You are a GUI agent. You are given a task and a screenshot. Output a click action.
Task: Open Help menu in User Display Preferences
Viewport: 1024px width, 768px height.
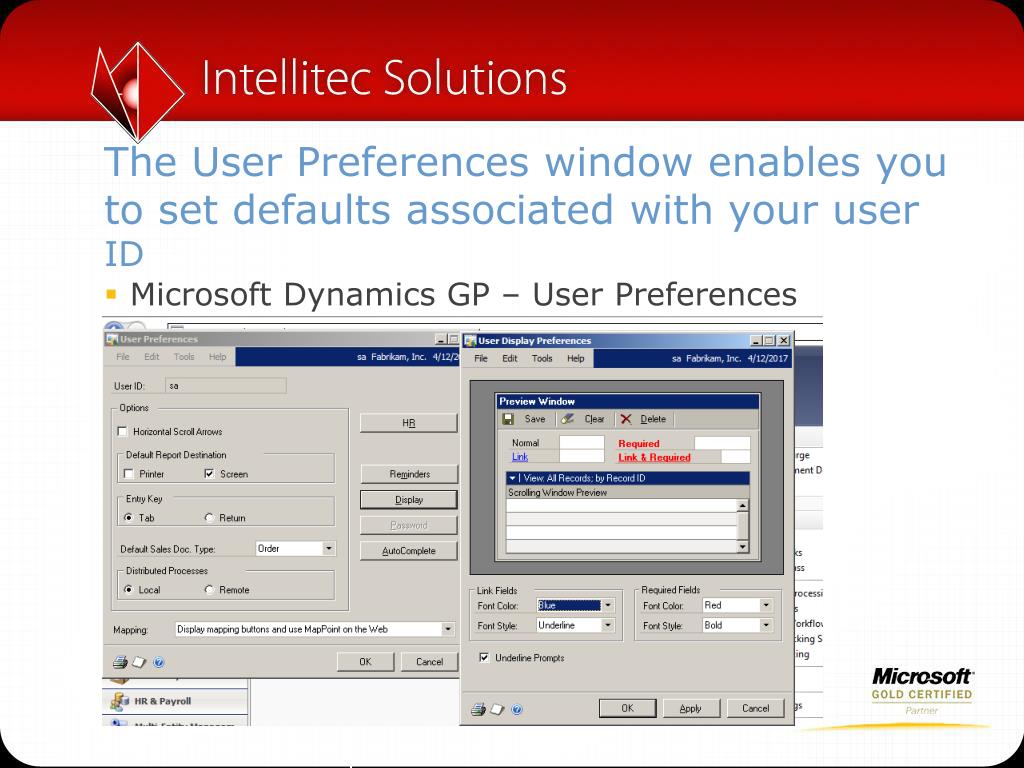(x=575, y=359)
